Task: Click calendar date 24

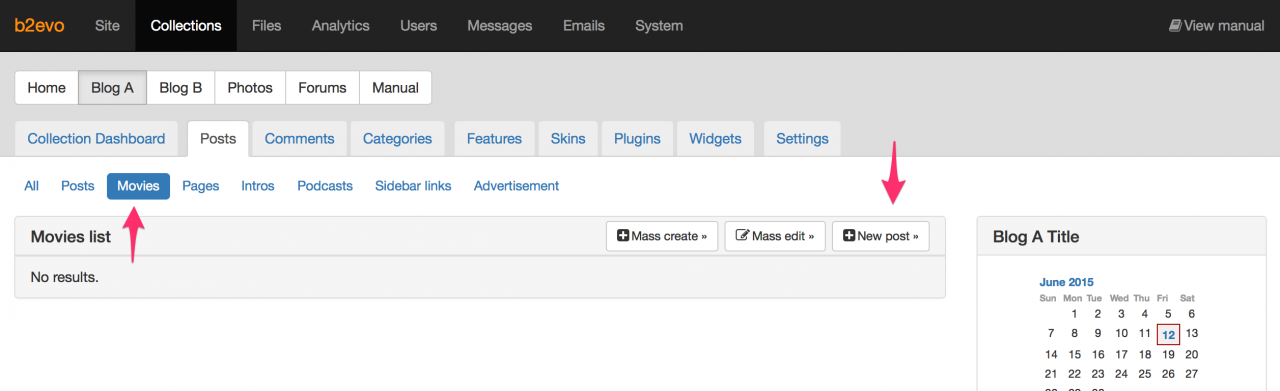Action: click(x=1121, y=374)
